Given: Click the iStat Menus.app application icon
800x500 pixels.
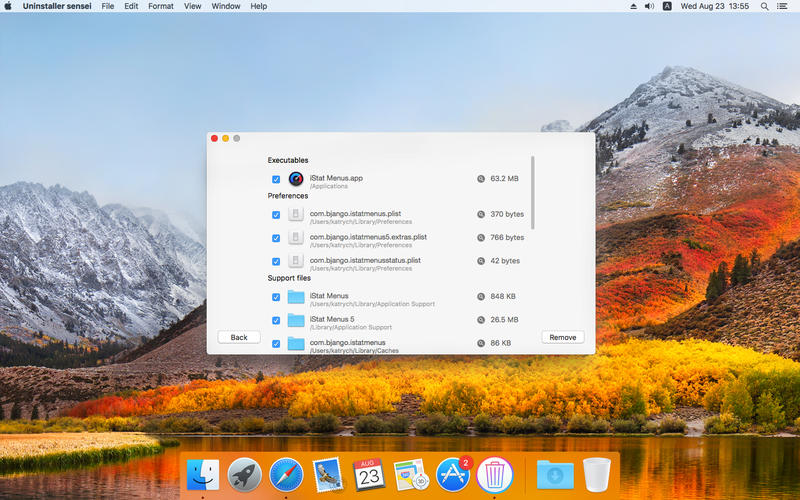Looking at the screenshot, I should (x=296, y=179).
